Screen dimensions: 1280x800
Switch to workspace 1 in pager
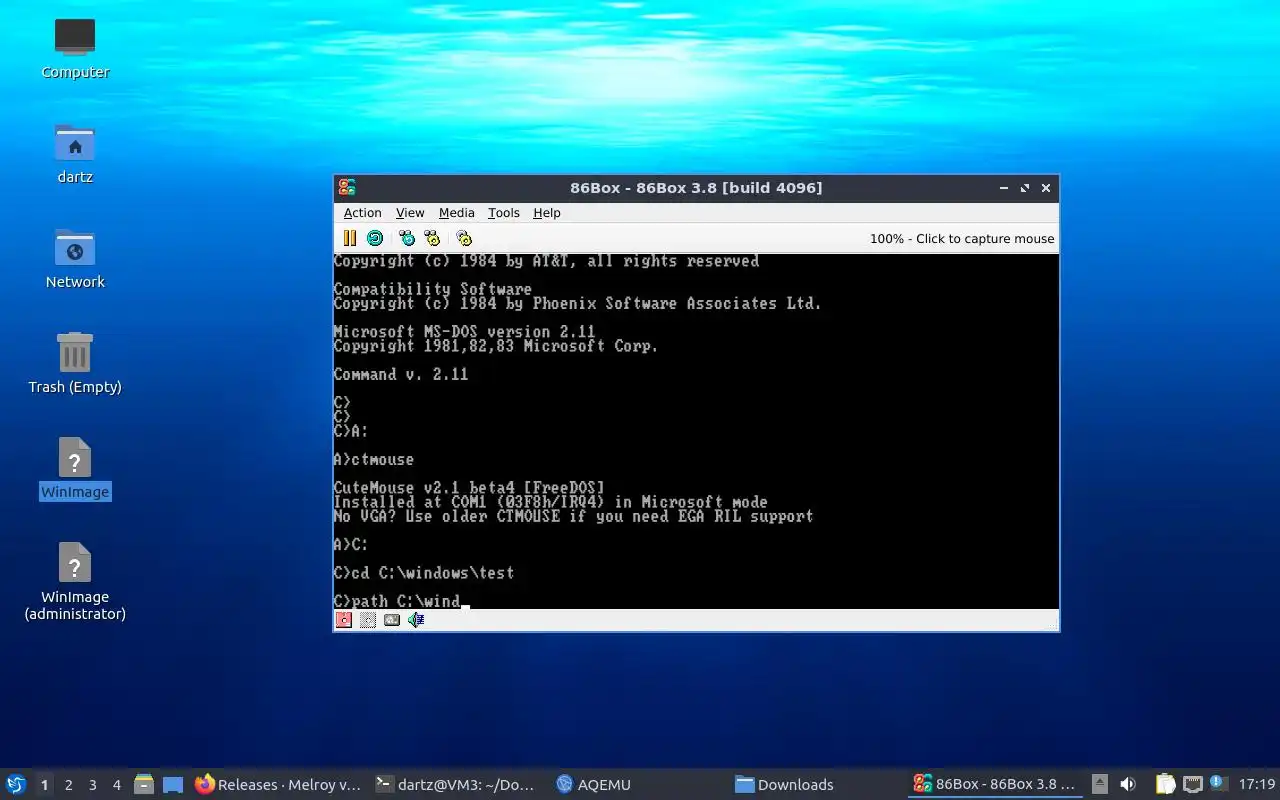click(x=44, y=785)
